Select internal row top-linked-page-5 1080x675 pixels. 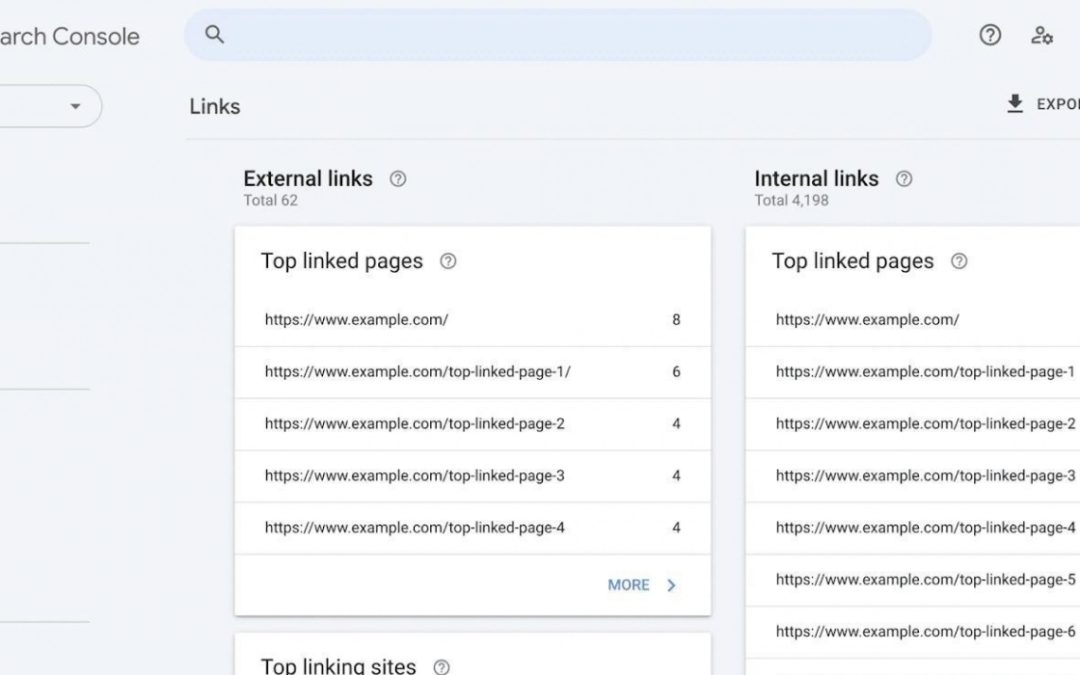coord(913,580)
